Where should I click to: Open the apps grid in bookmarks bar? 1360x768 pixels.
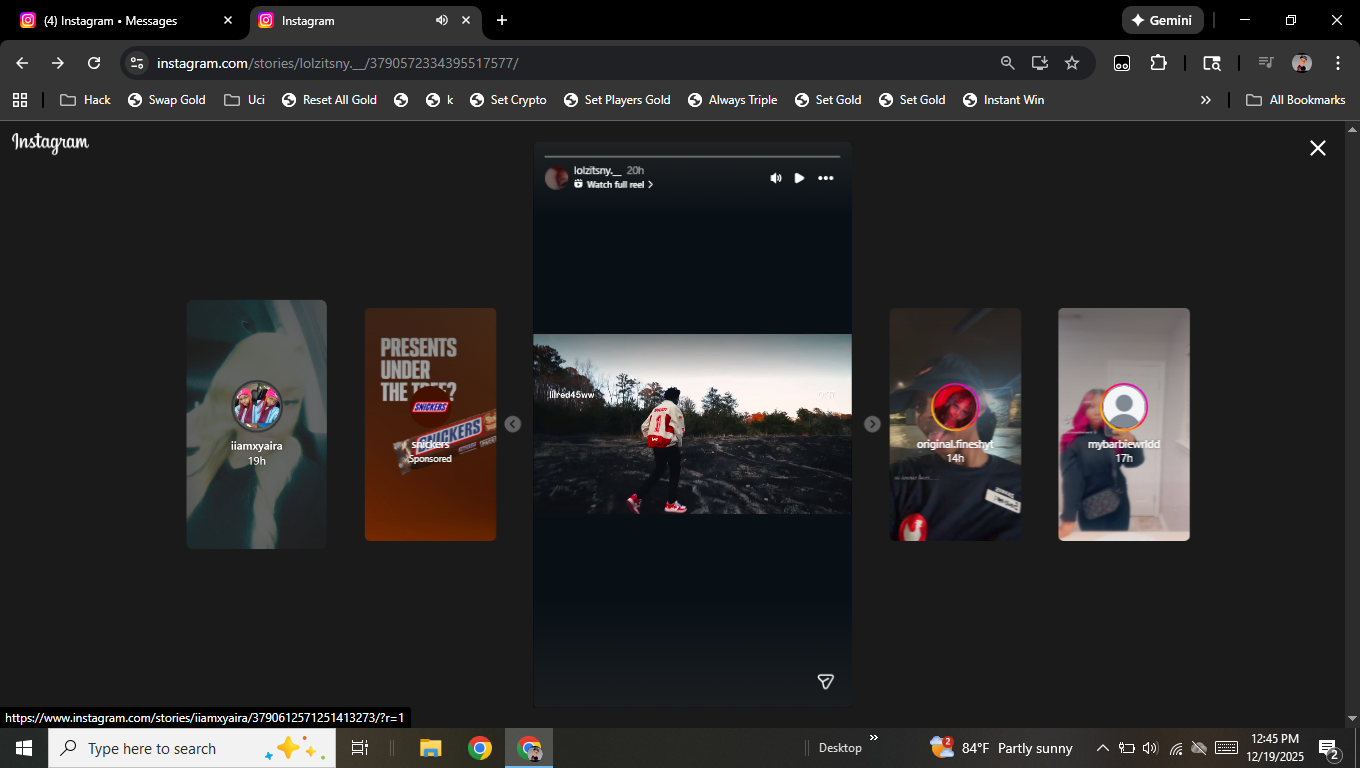click(x=19, y=100)
